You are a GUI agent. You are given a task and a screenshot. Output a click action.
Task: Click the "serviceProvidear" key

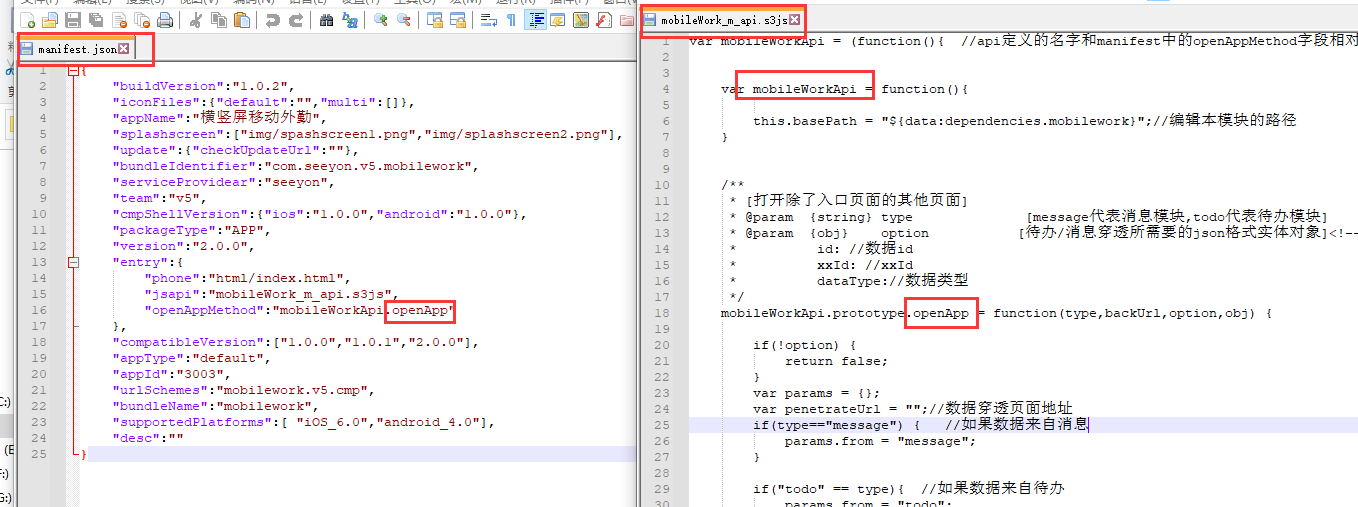tap(180, 183)
